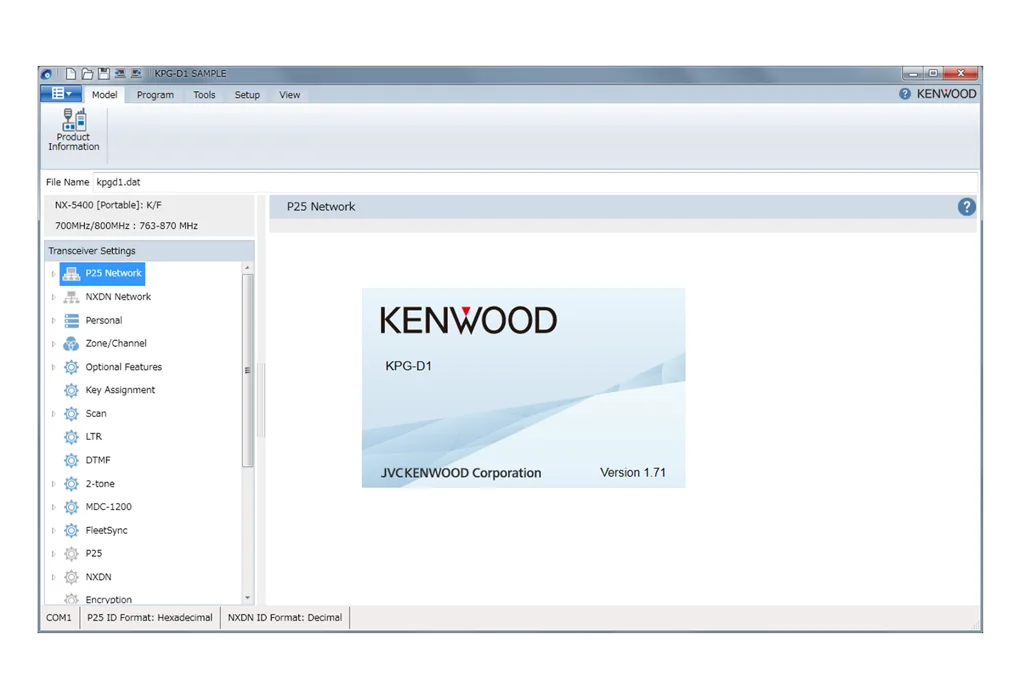Image resolution: width=1020 pixels, height=700 pixels.
Task: Click P25 ID Format: Hexadecimal status entry
Action: (150, 617)
